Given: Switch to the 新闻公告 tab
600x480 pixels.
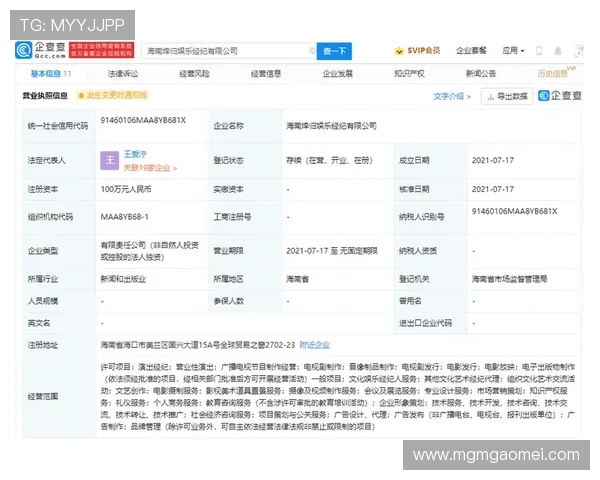Looking at the screenshot, I should click(481, 73).
